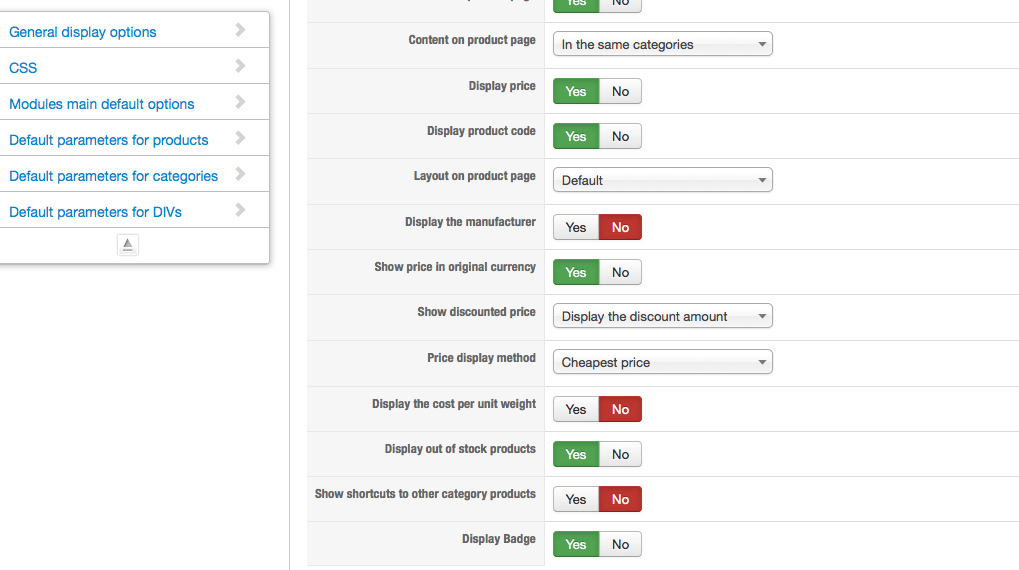1019x570 pixels.
Task: Open the General display options section
Action: click(x=83, y=32)
